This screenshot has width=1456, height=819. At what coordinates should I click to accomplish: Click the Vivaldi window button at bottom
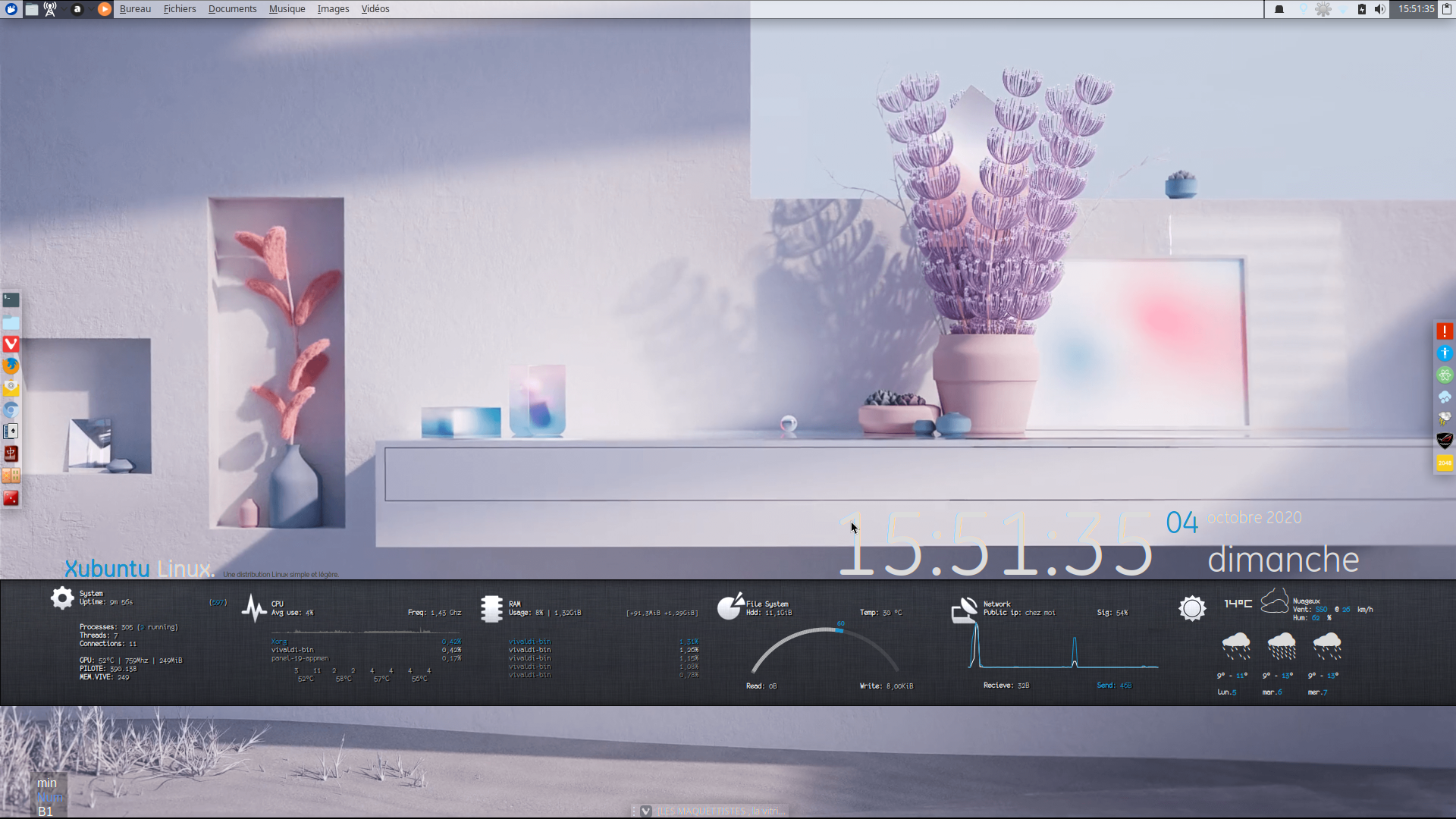pos(713,811)
